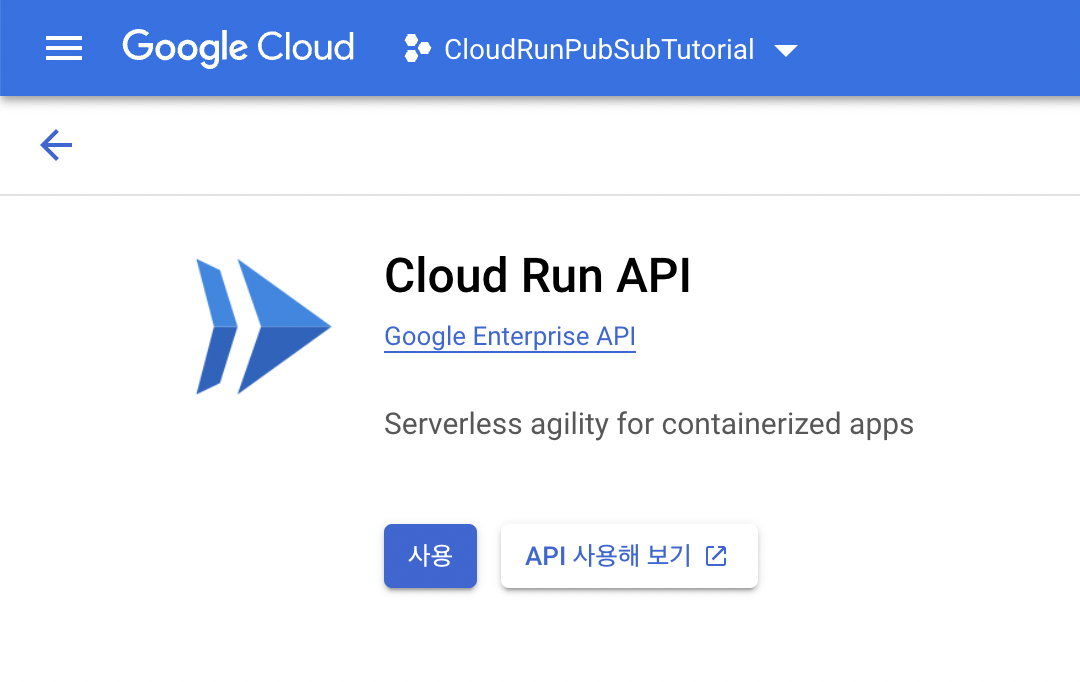Click the Serverless agility for containerized apps text

649,424
